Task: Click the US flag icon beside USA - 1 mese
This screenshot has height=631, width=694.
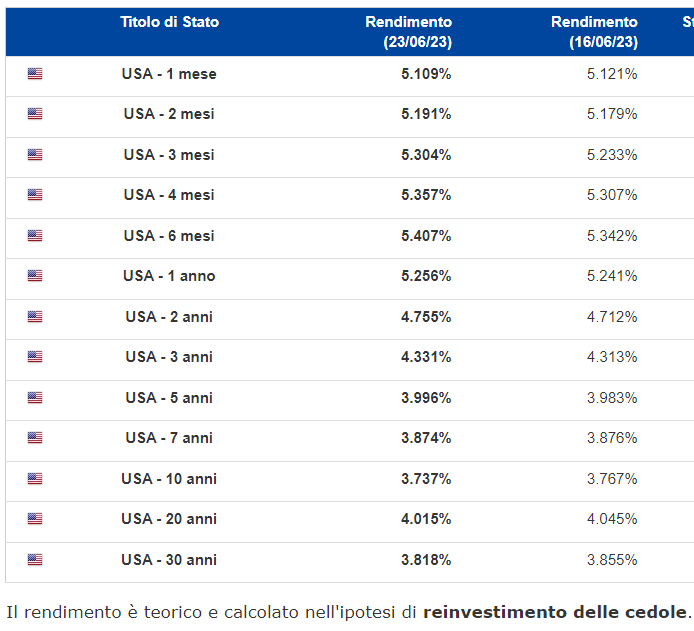Action: pos(35,74)
